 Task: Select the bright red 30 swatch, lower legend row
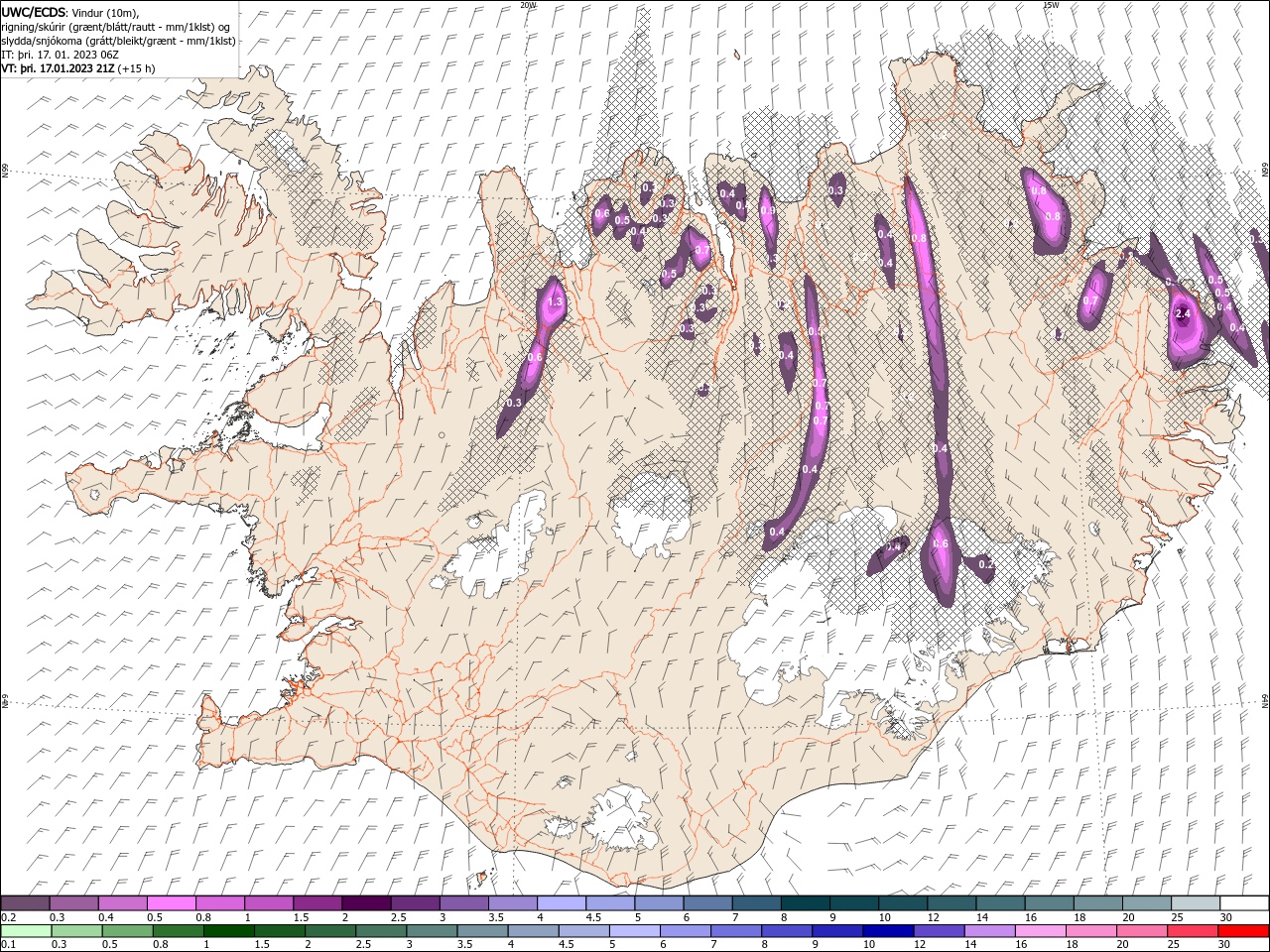click(x=1243, y=931)
